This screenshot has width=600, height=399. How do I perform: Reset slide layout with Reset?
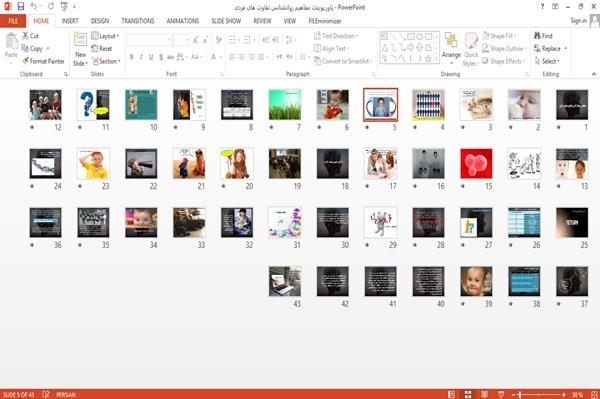point(102,48)
